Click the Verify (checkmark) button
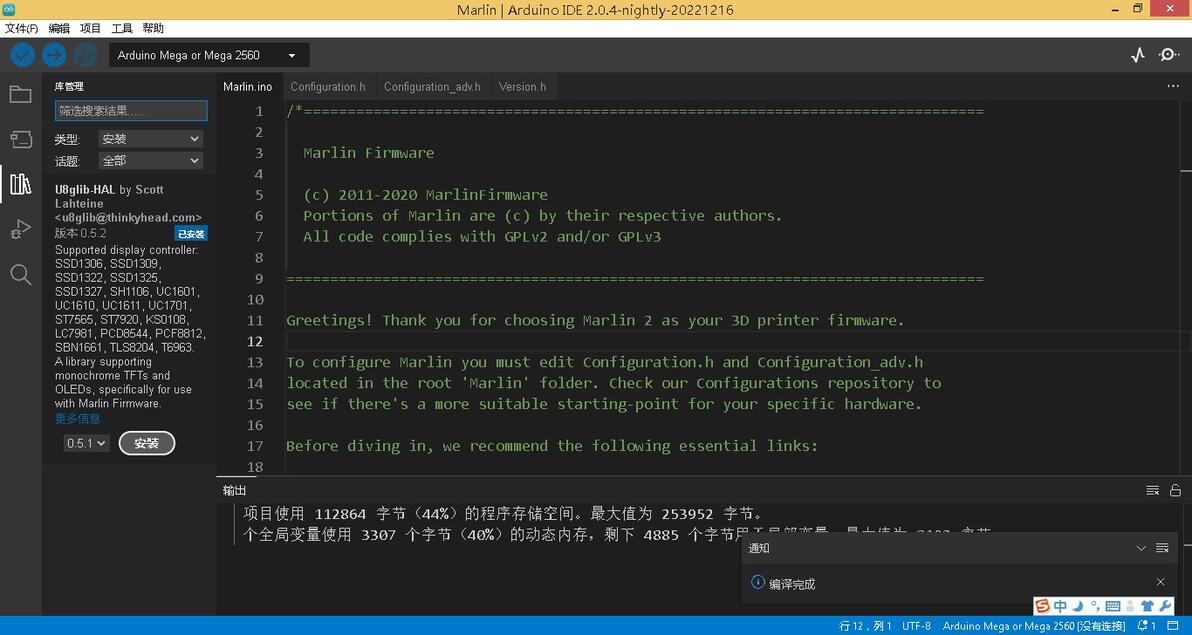 pyautogui.click(x=22, y=55)
